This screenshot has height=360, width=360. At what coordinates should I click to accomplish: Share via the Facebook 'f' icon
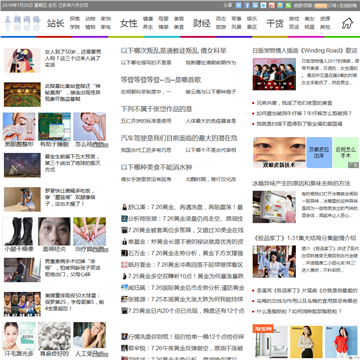coord(247,5)
